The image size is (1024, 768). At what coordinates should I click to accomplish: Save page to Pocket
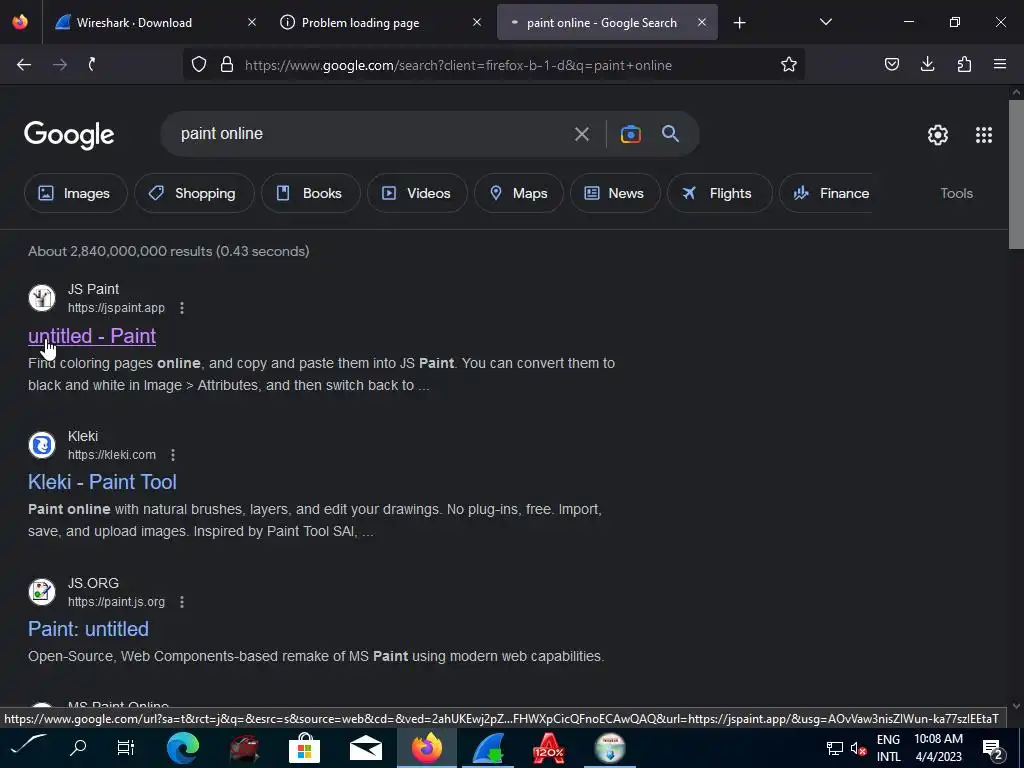(x=892, y=65)
